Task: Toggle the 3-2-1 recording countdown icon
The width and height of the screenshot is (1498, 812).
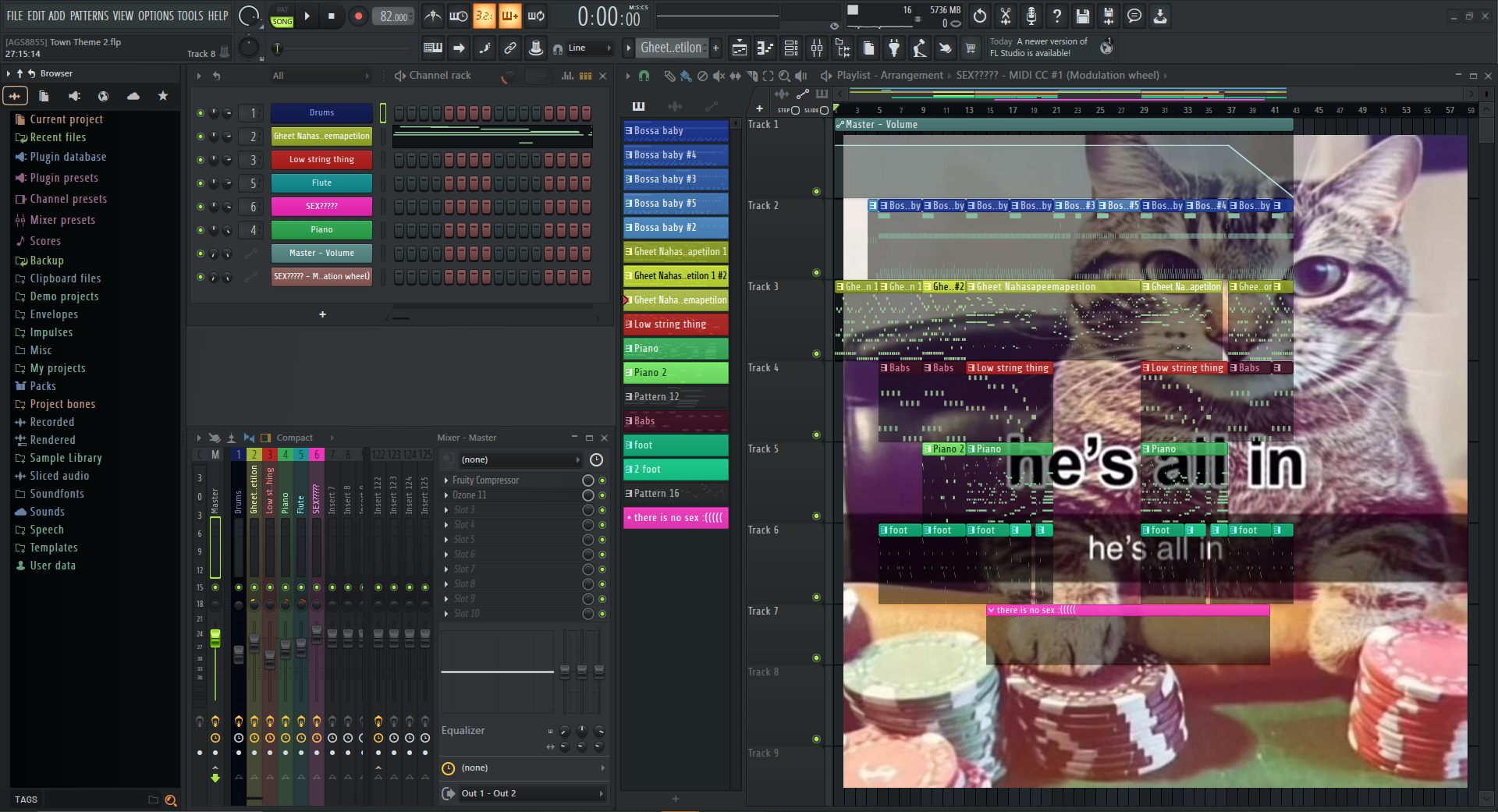Action: (484, 16)
